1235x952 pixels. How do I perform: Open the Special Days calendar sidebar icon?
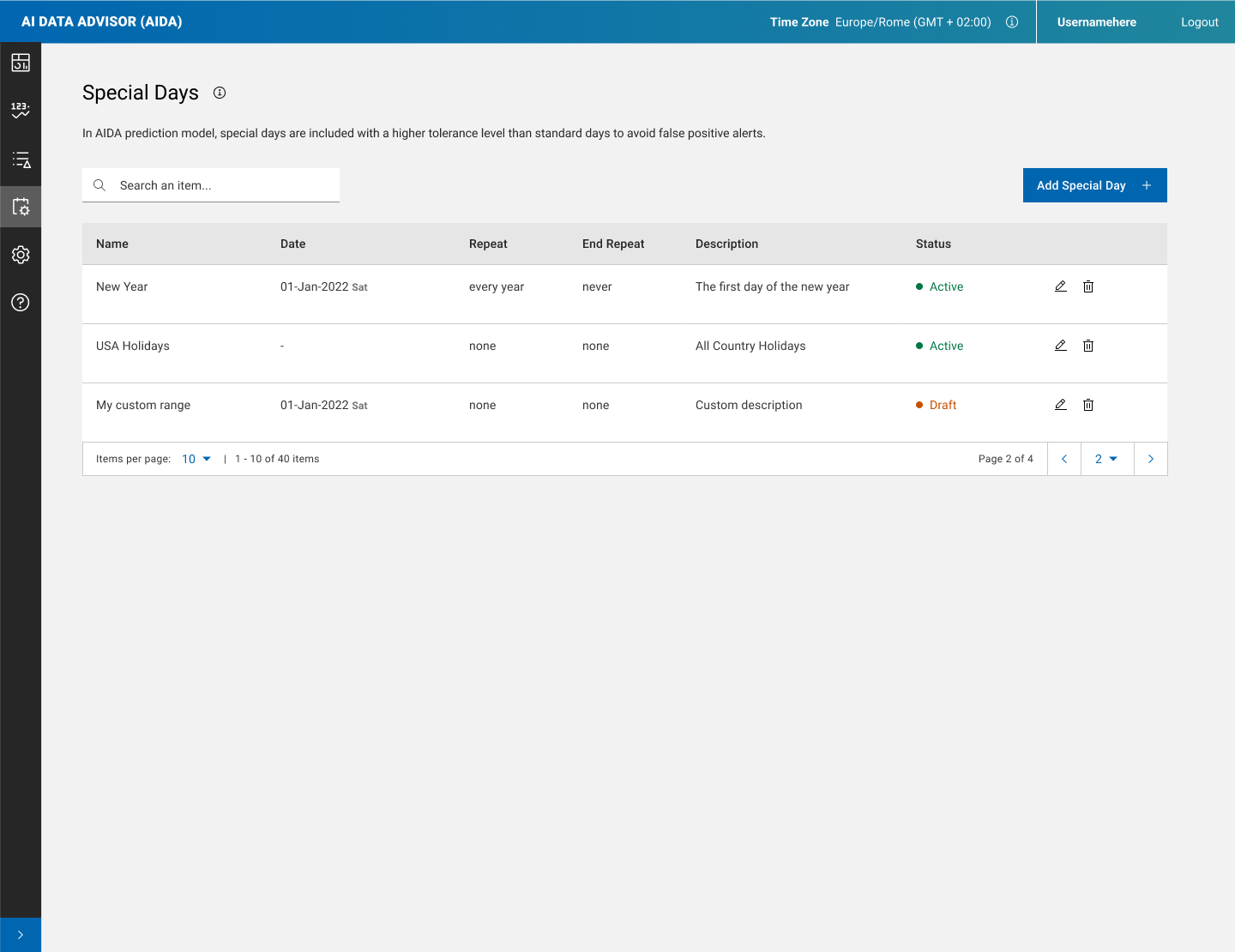point(21,207)
